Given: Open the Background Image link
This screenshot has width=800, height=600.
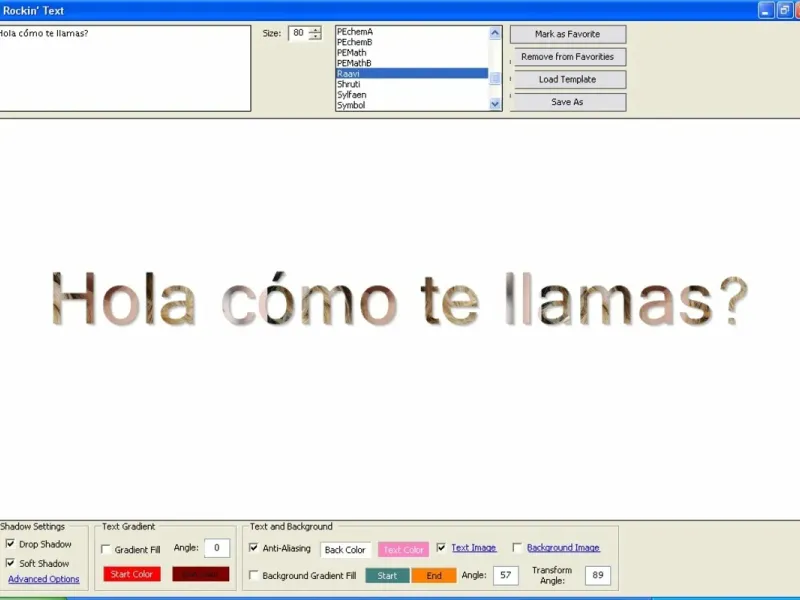Looking at the screenshot, I should (563, 547).
